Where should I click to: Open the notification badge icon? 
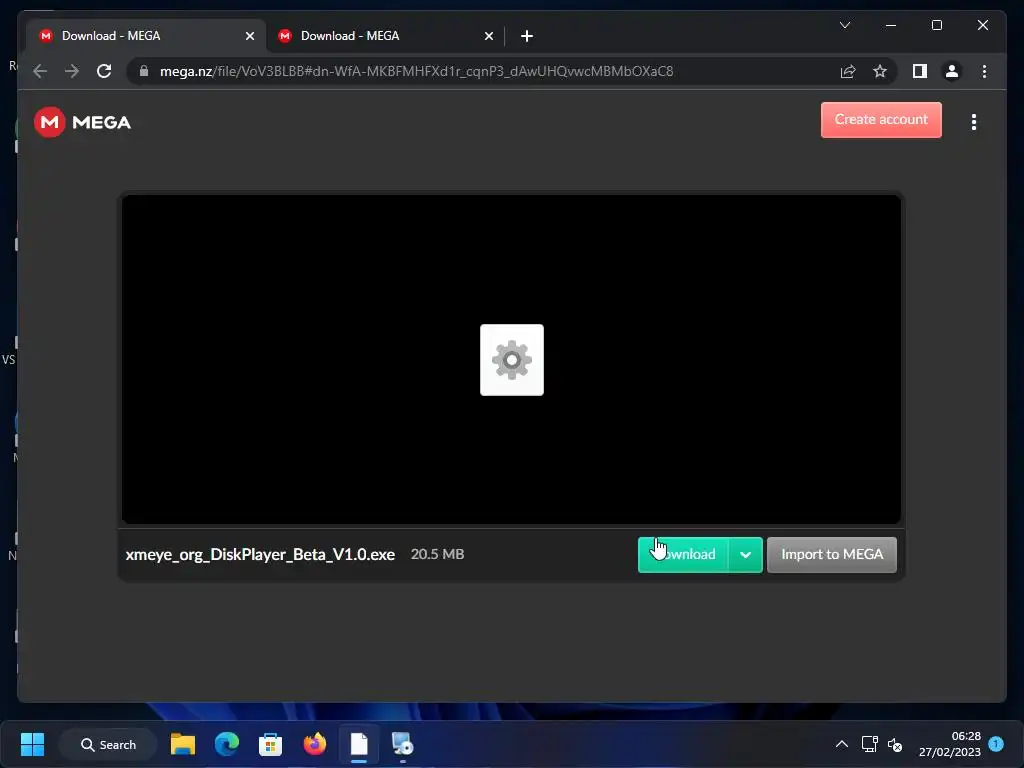(x=996, y=744)
